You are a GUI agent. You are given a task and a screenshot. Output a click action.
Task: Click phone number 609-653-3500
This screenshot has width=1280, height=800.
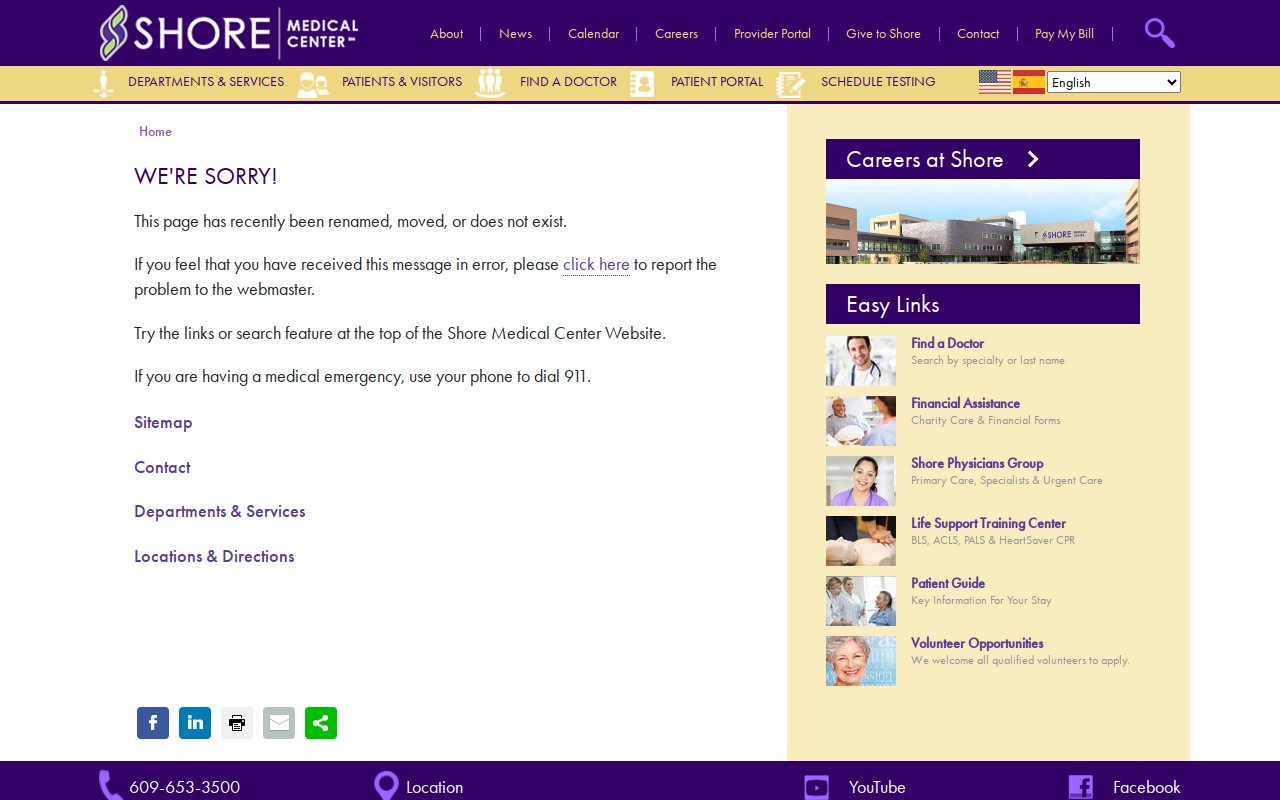click(184, 787)
